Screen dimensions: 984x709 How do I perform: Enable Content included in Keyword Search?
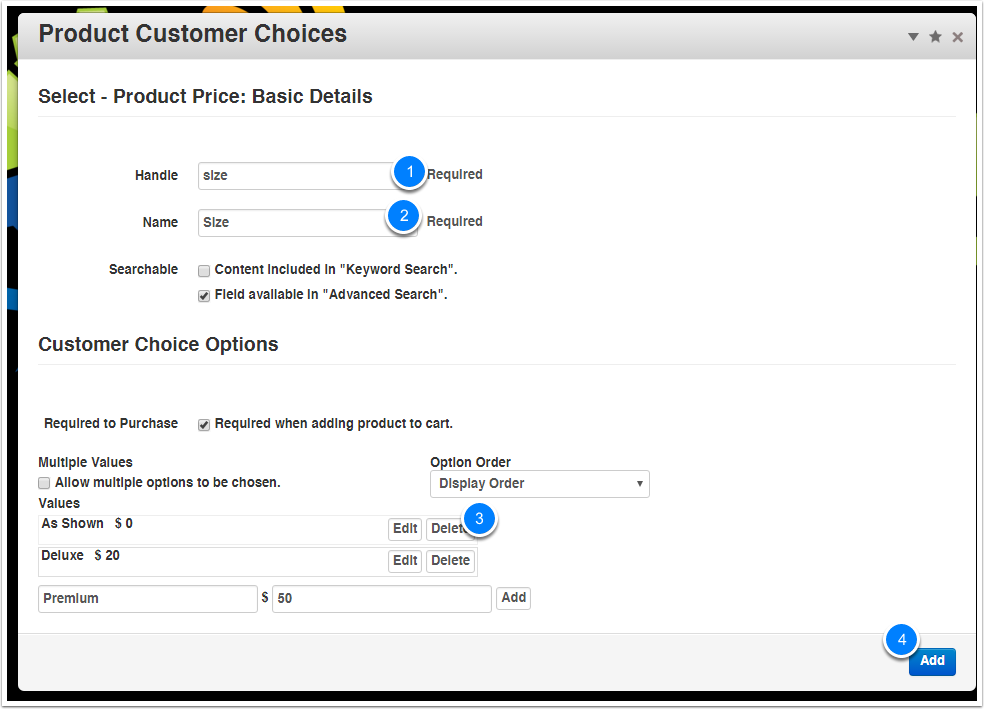204,271
